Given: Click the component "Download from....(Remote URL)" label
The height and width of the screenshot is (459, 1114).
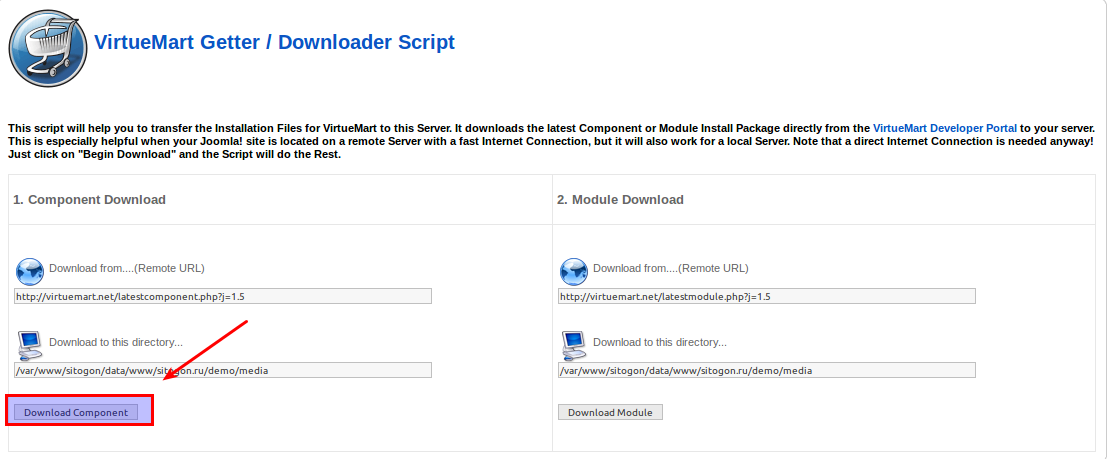Looking at the screenshot, I should pos(126,269).
